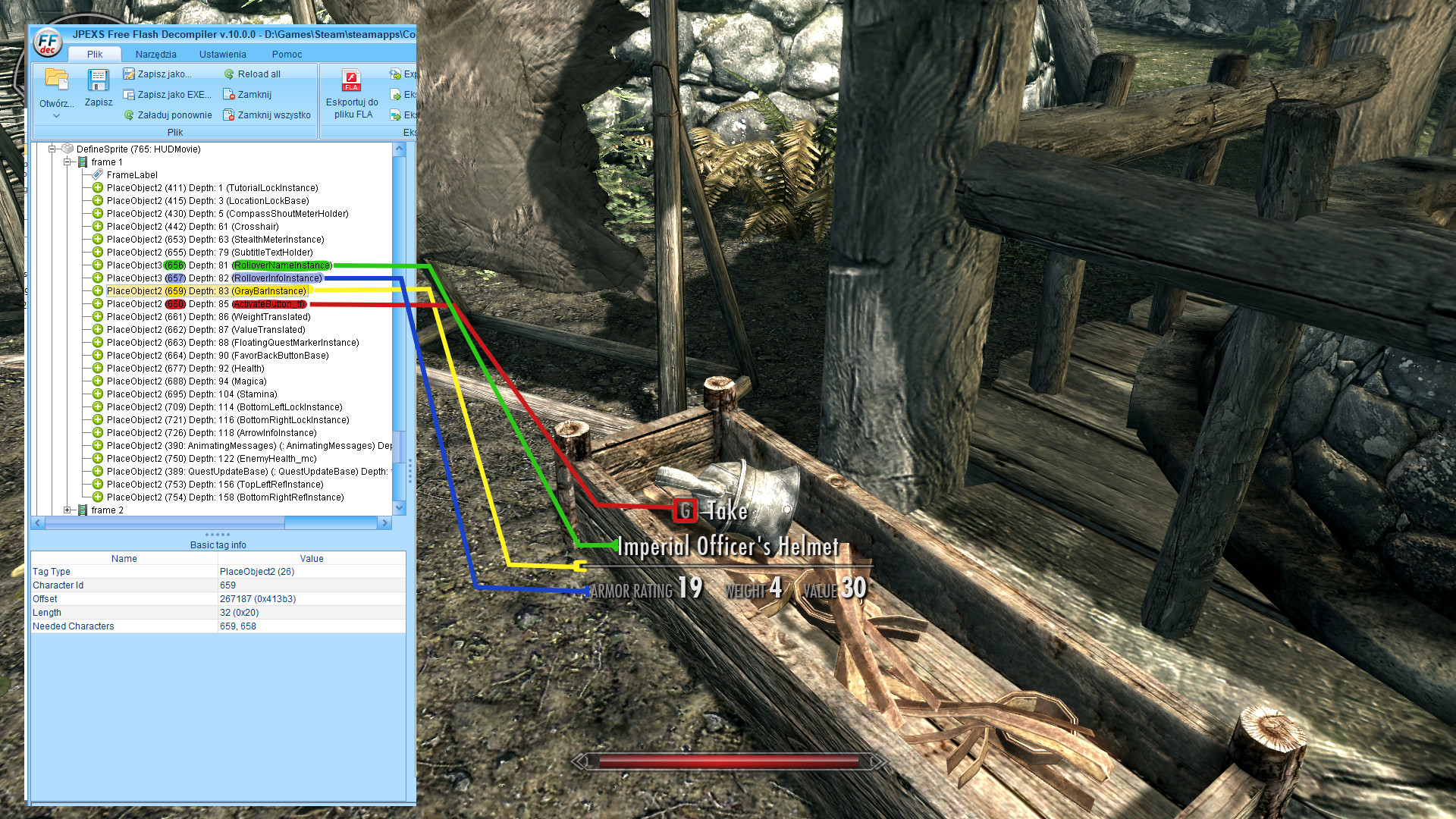Select the GrayBarInstance PlaceObject2 entry
Viewport: 1456px width, 819px height.
(206, 291)
